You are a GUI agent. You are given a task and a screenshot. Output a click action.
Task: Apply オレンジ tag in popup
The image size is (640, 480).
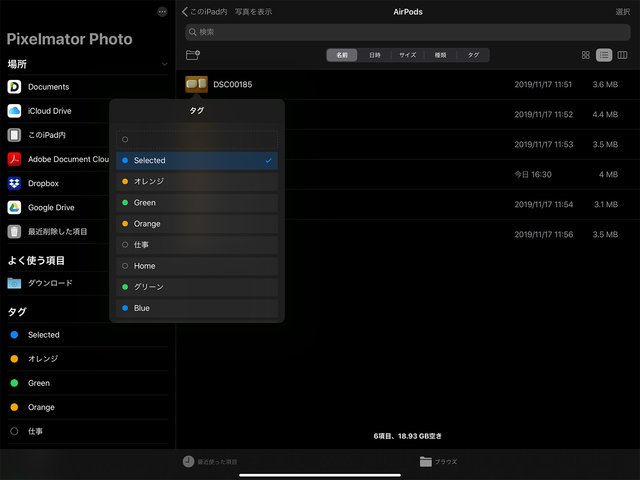tap(197, 181)
